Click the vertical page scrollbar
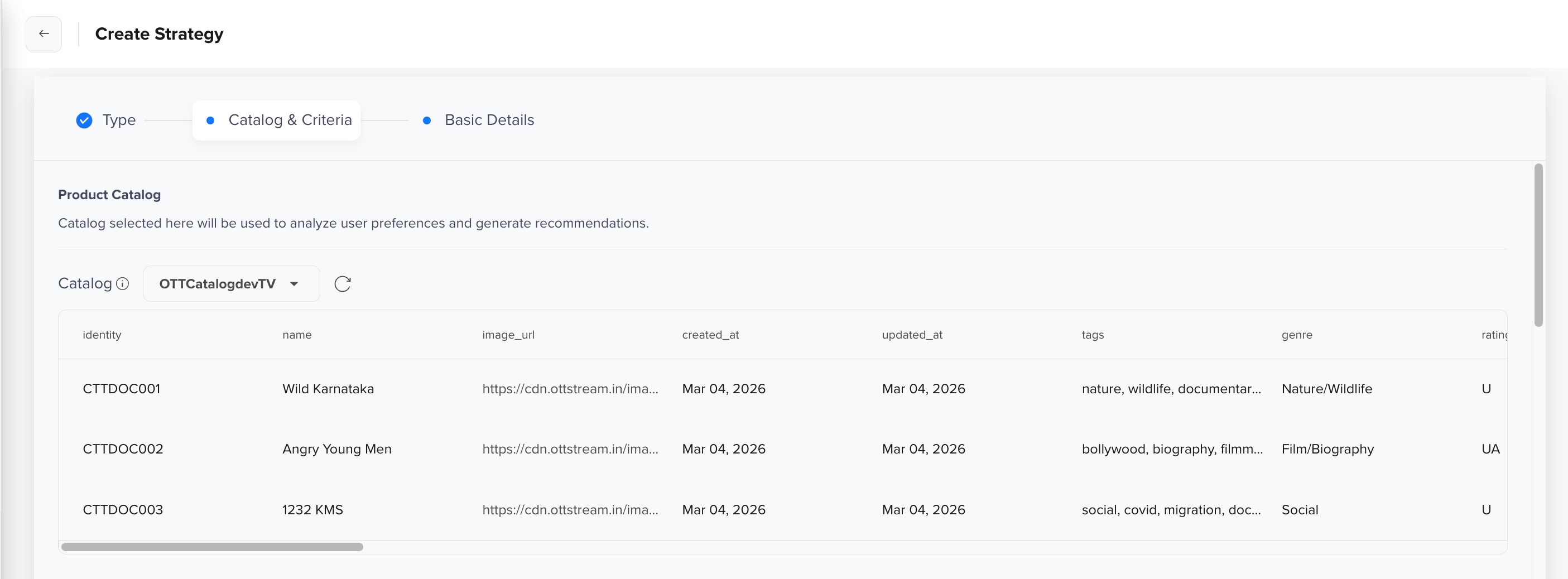Screen dimensions: 1568x579 [x=1538, y=245]
